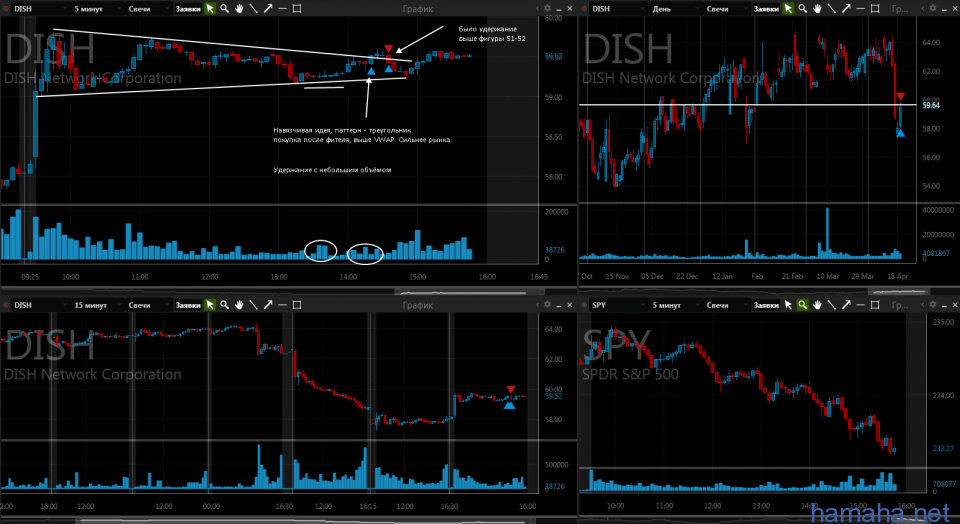960x524 pixels.
Task: Pick trend line tool in SPY chart
Action: click(x=831, y=305)
